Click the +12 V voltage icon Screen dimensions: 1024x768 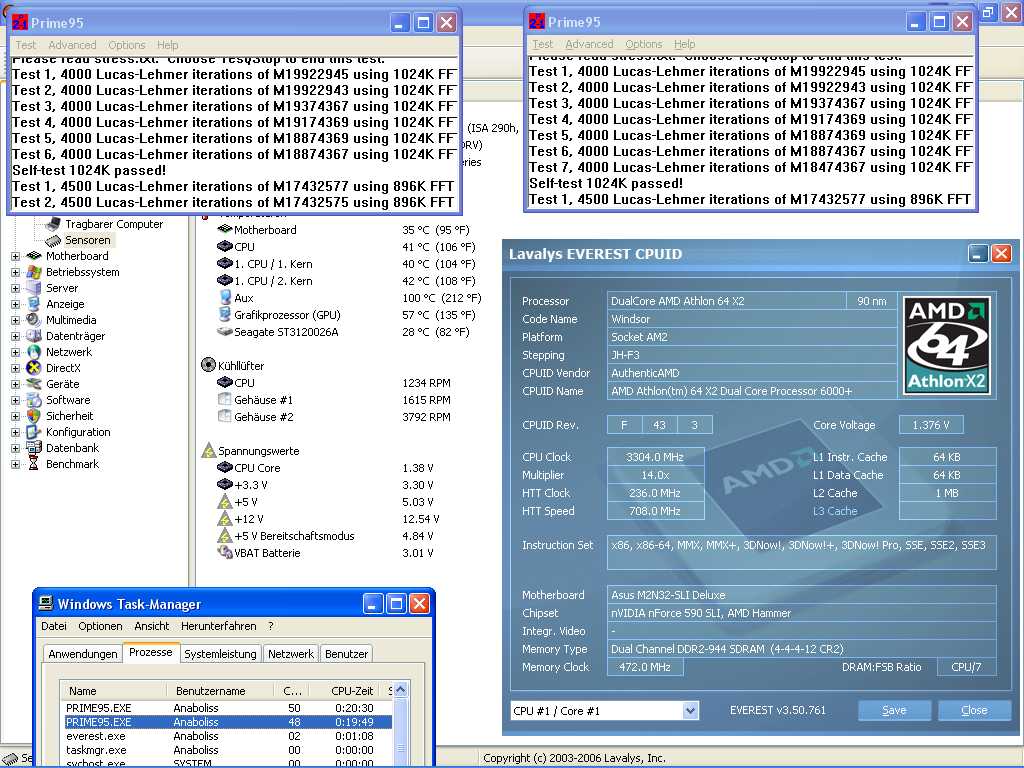(x=225, y=519)
